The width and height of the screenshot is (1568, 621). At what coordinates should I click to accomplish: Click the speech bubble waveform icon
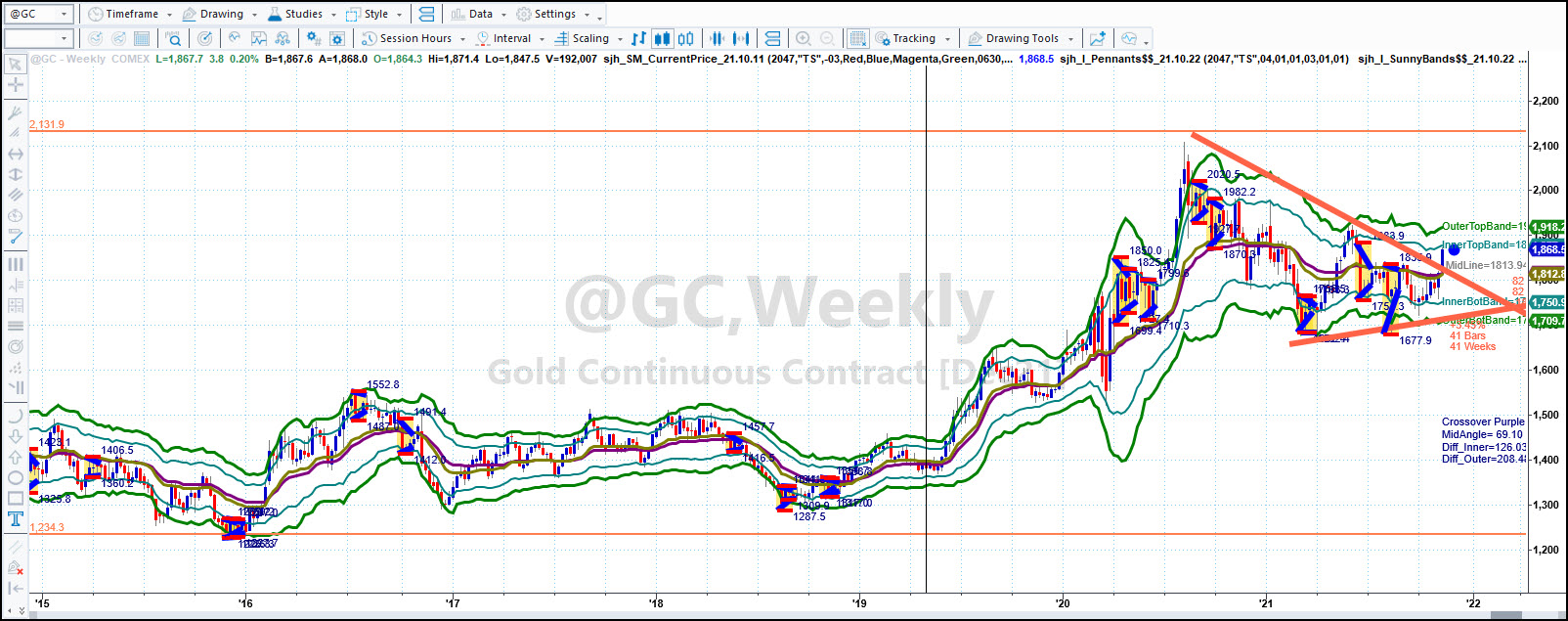coord(1130,39)
